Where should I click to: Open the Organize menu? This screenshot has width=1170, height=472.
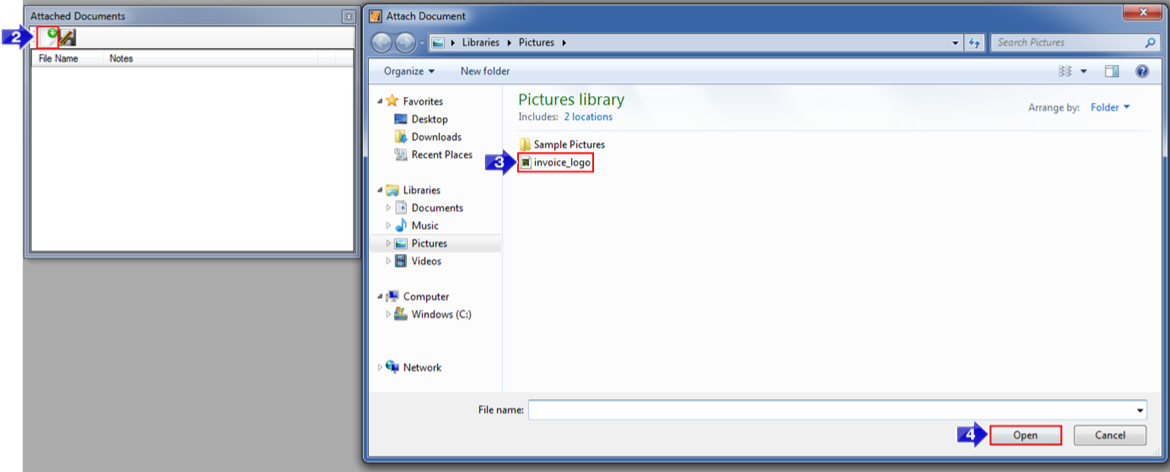[x=409, y=71]
